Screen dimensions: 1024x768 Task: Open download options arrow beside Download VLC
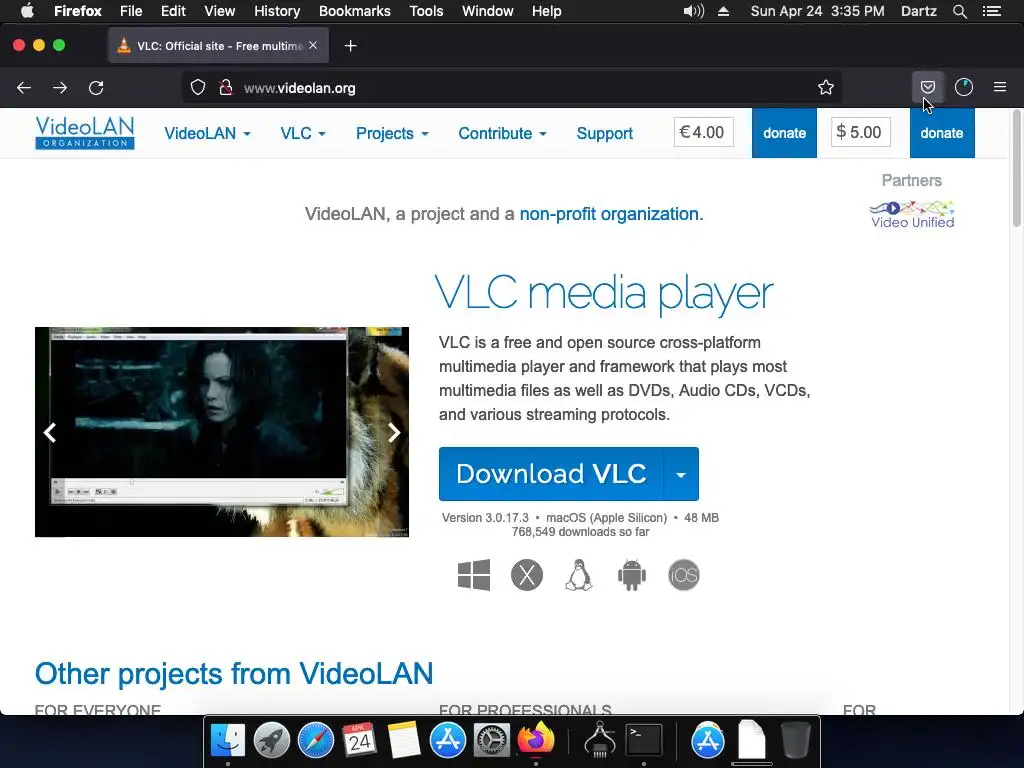pos(680,474)
